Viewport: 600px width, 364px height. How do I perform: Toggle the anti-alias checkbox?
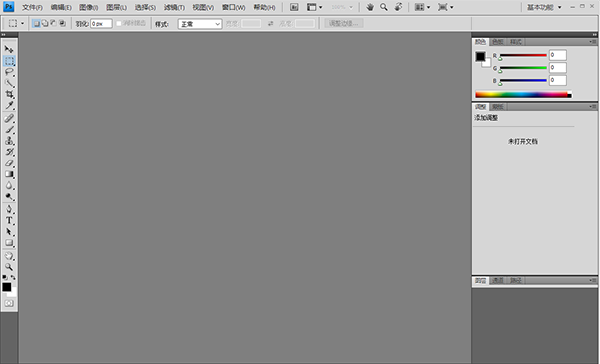(x=119, y=23)
